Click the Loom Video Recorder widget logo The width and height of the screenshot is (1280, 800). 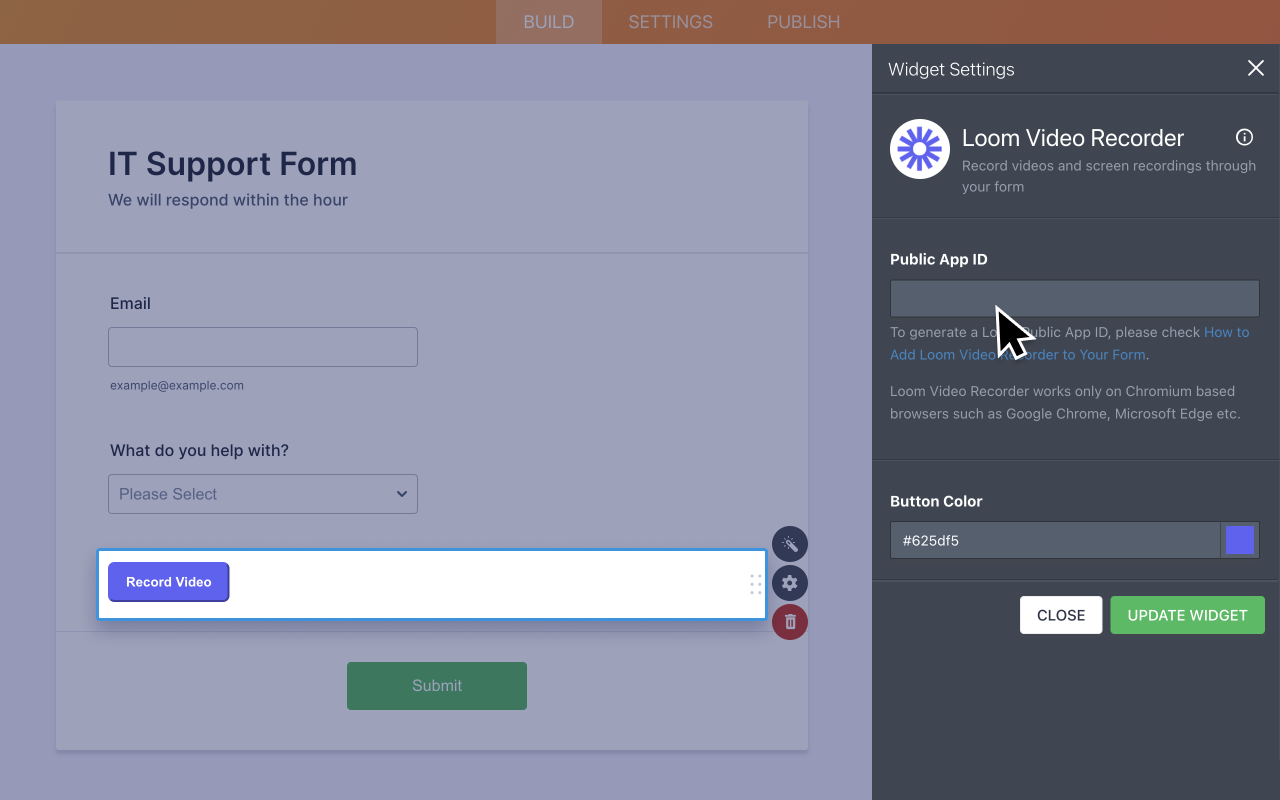pyautogui.click(x=919, y=148)
